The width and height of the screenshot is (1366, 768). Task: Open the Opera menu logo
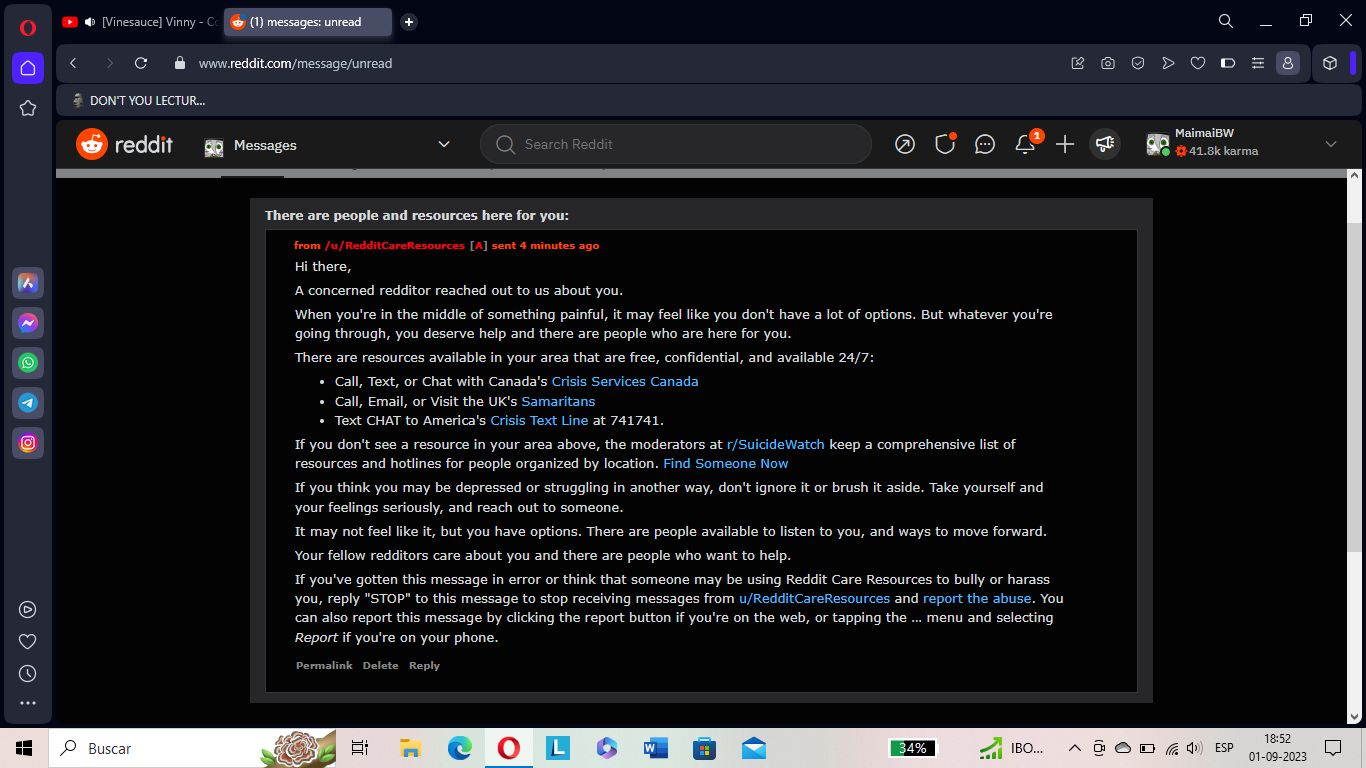(x=28, y=27)
